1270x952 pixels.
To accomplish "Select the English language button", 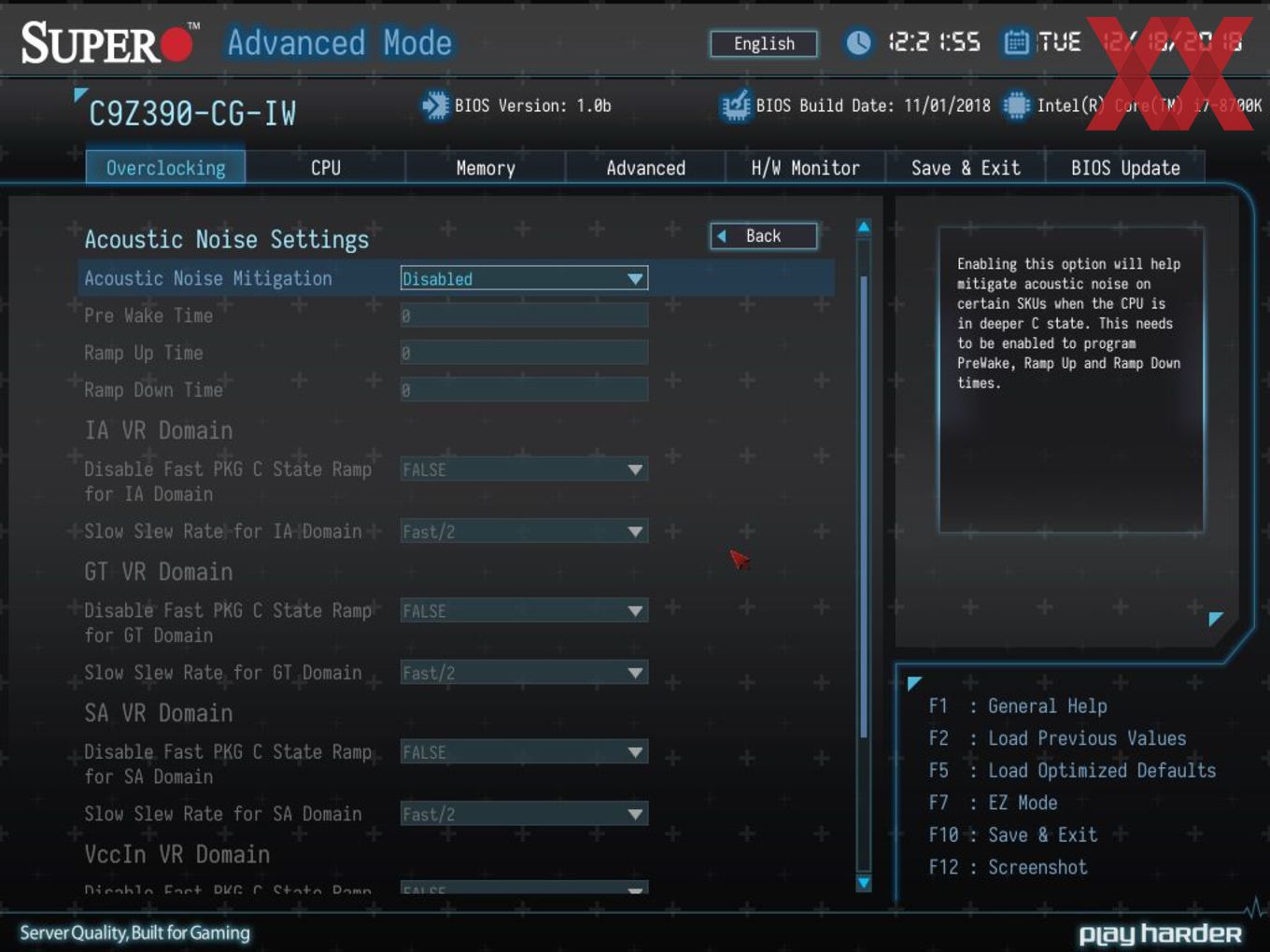I will (764, 44).
